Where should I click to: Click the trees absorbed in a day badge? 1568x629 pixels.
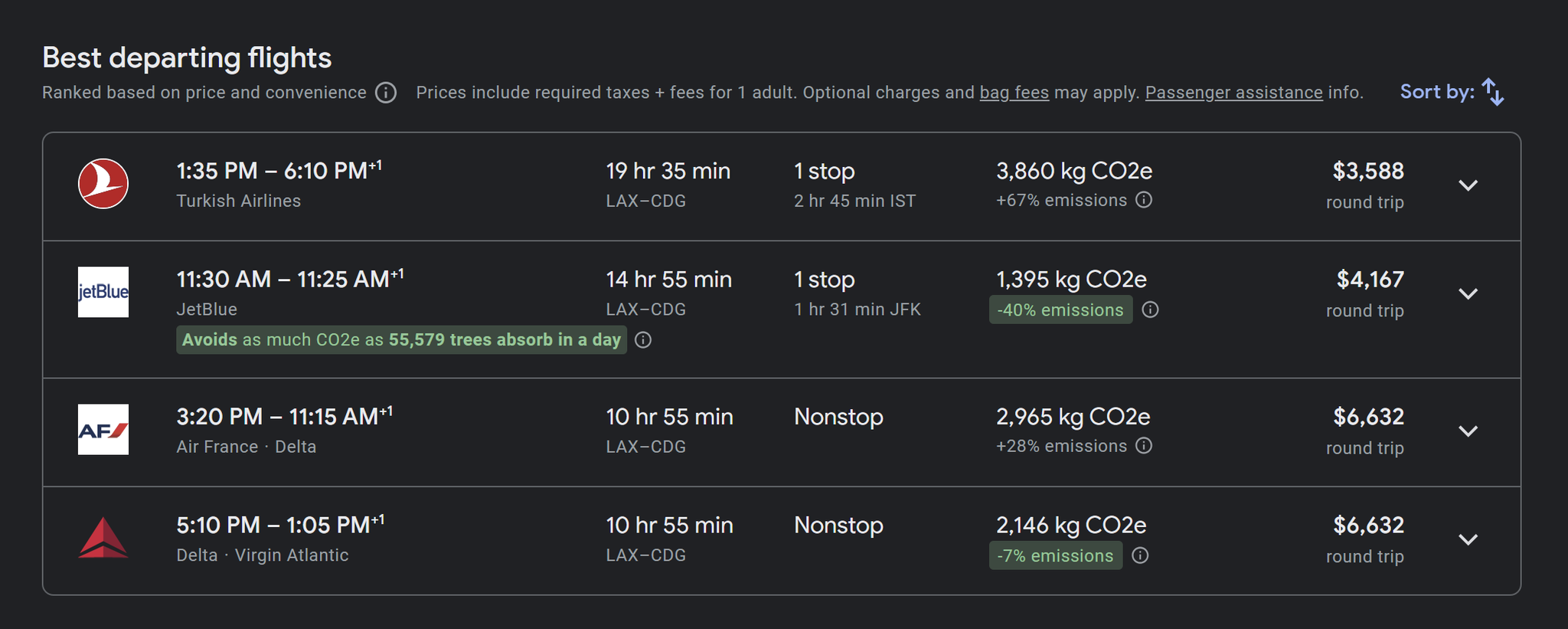click(400, 339)
